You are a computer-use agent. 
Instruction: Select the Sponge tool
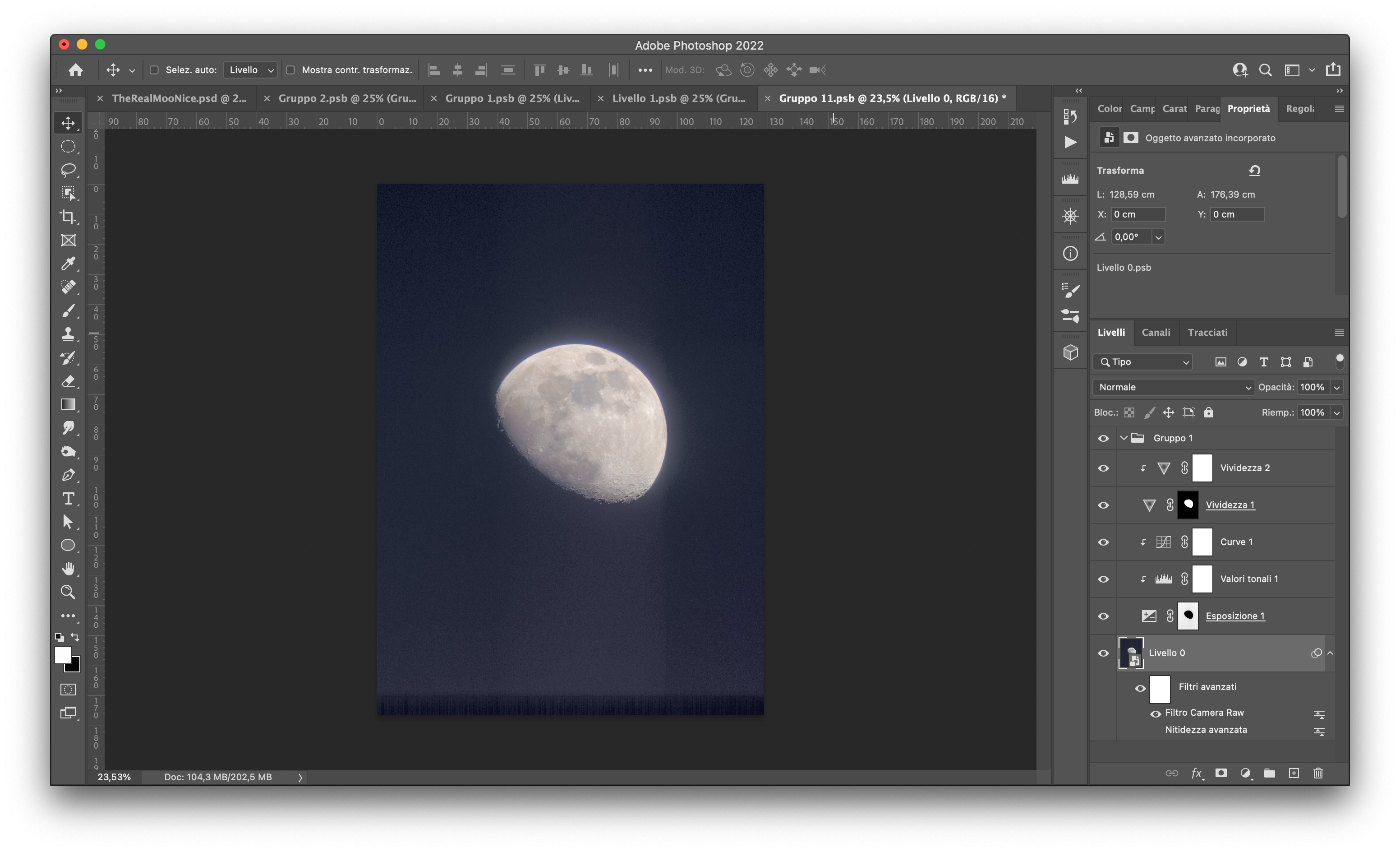[68, 451]
